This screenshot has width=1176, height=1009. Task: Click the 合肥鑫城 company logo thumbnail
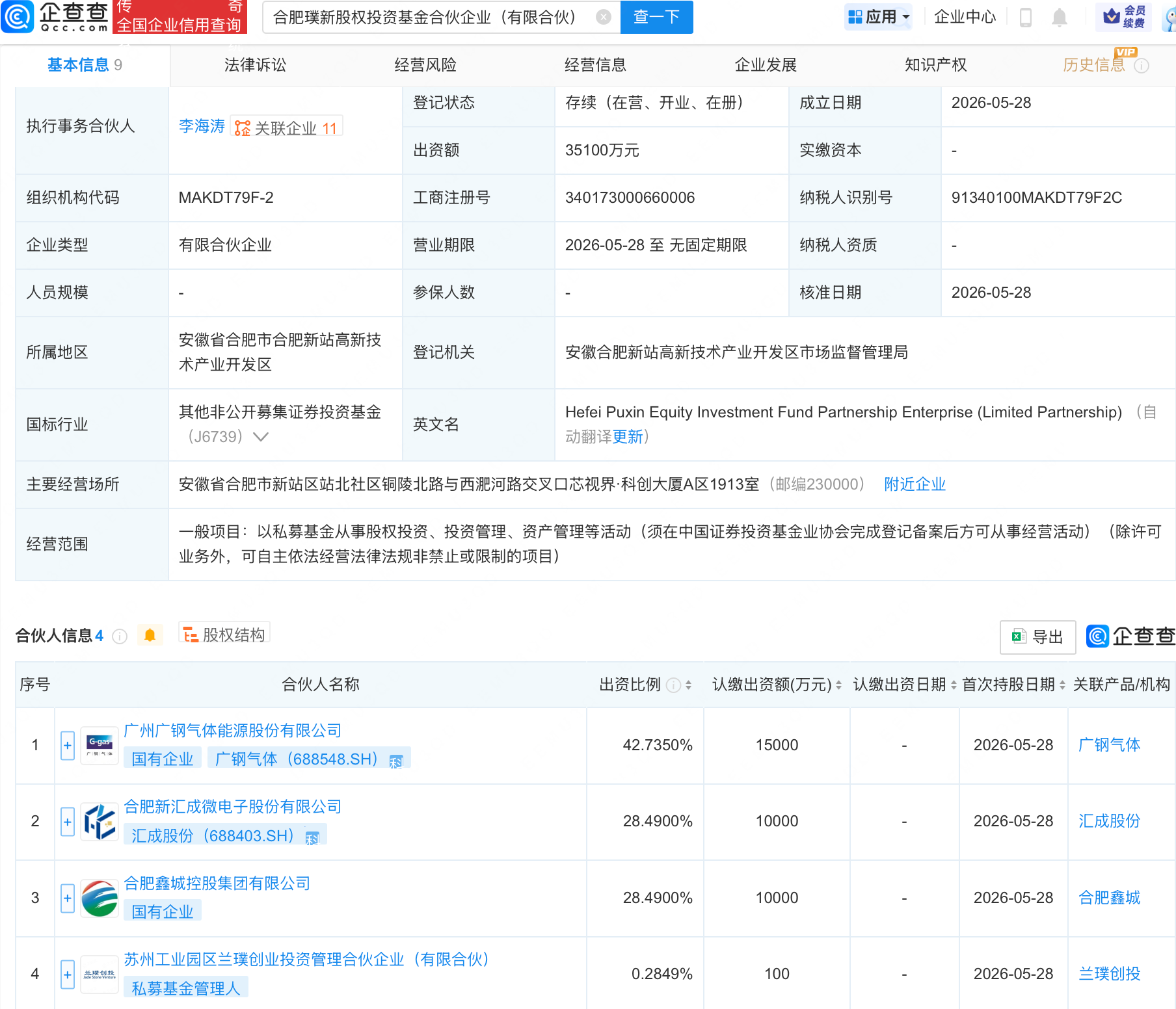(x=100, y=898)
